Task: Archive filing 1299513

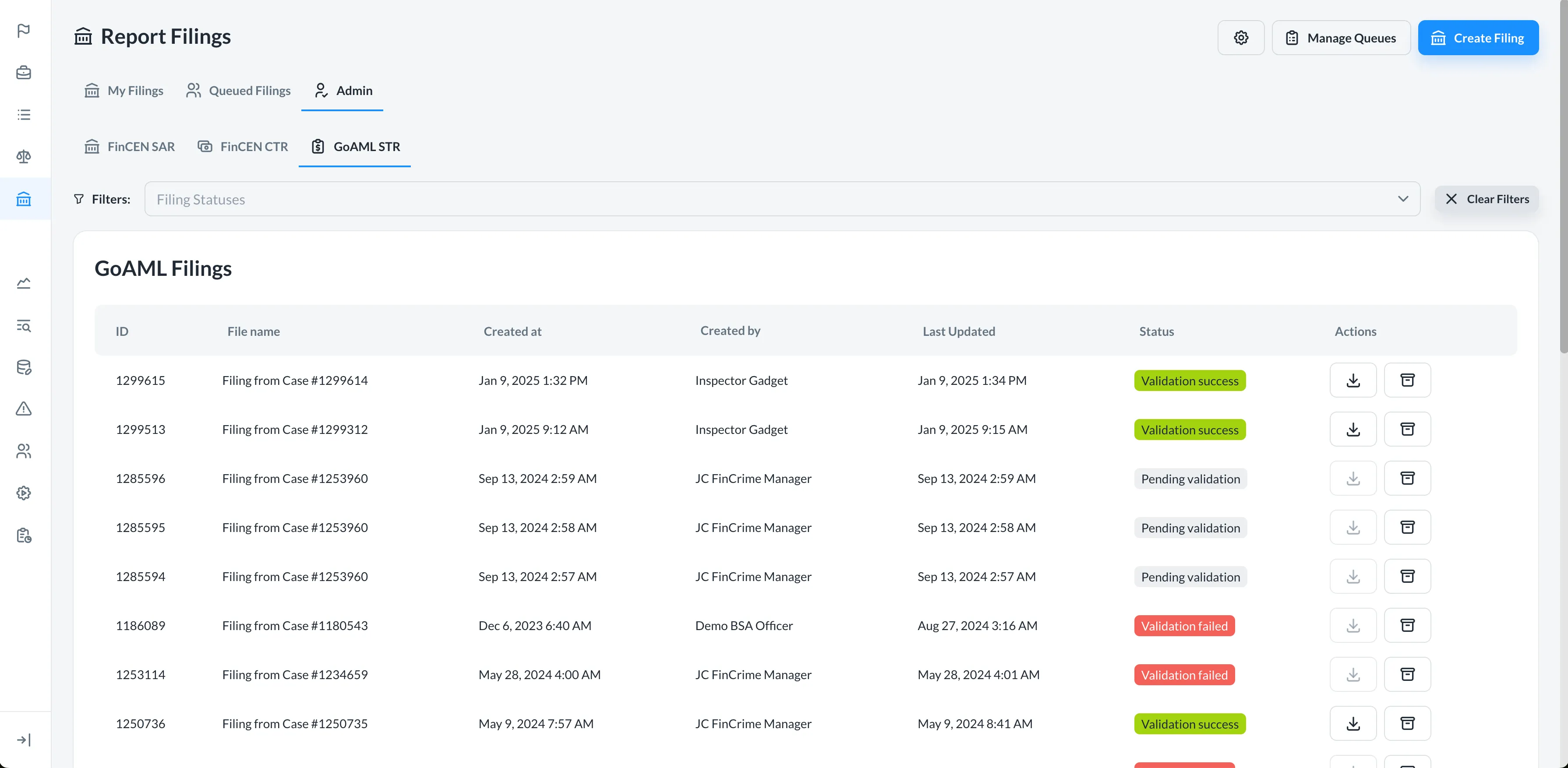Action: (1407, 430)
